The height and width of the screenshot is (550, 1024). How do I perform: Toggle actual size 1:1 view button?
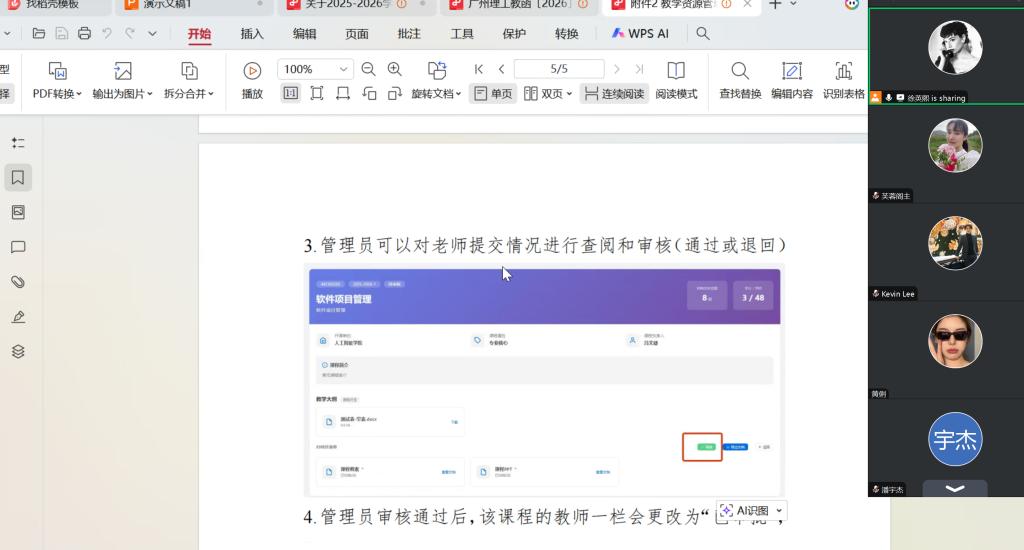tap(290, 93)
